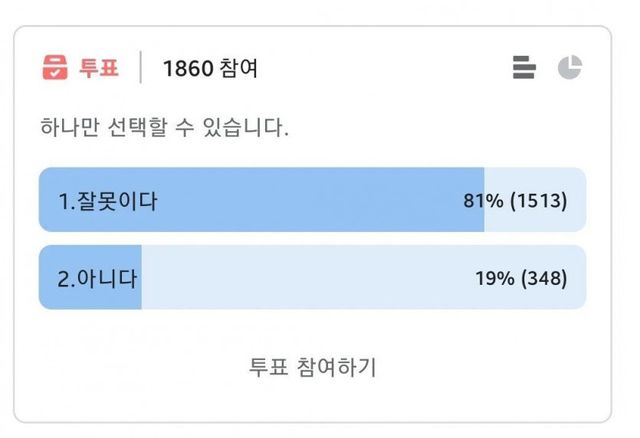Click the 81% percentage on first option
The image size is (640, 438).
pyautogui.click(x=483, y=201)
